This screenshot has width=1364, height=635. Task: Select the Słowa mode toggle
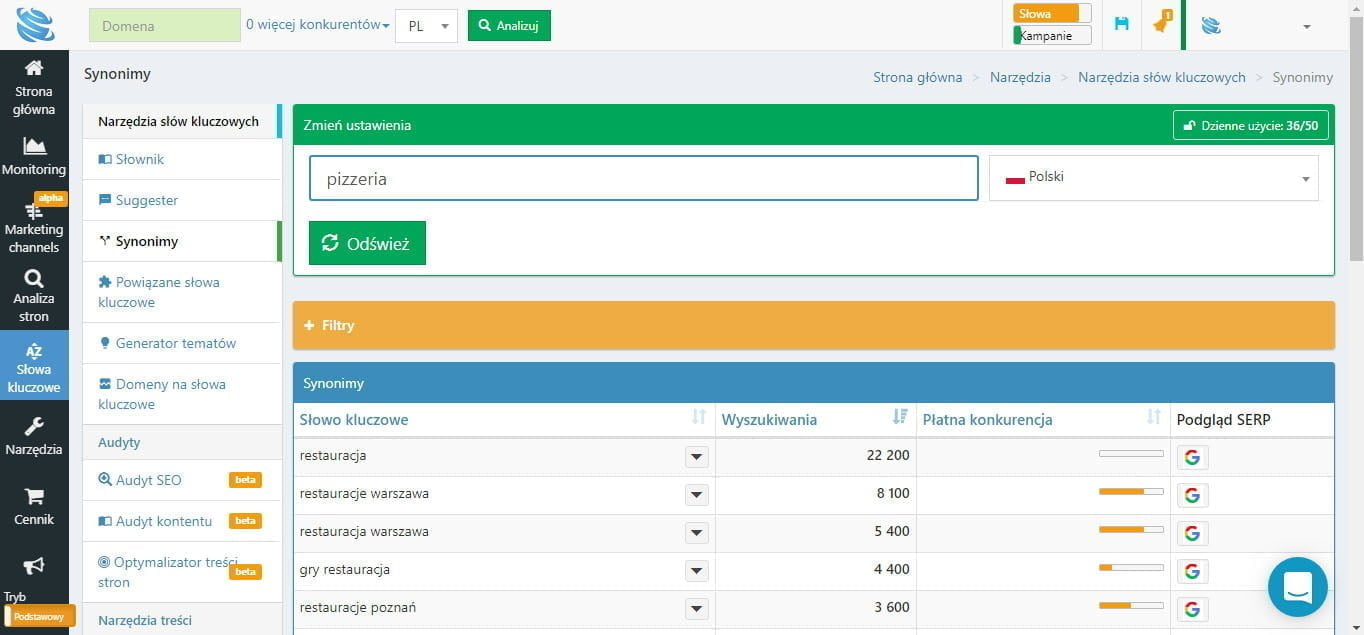(x=1051, y=14)
